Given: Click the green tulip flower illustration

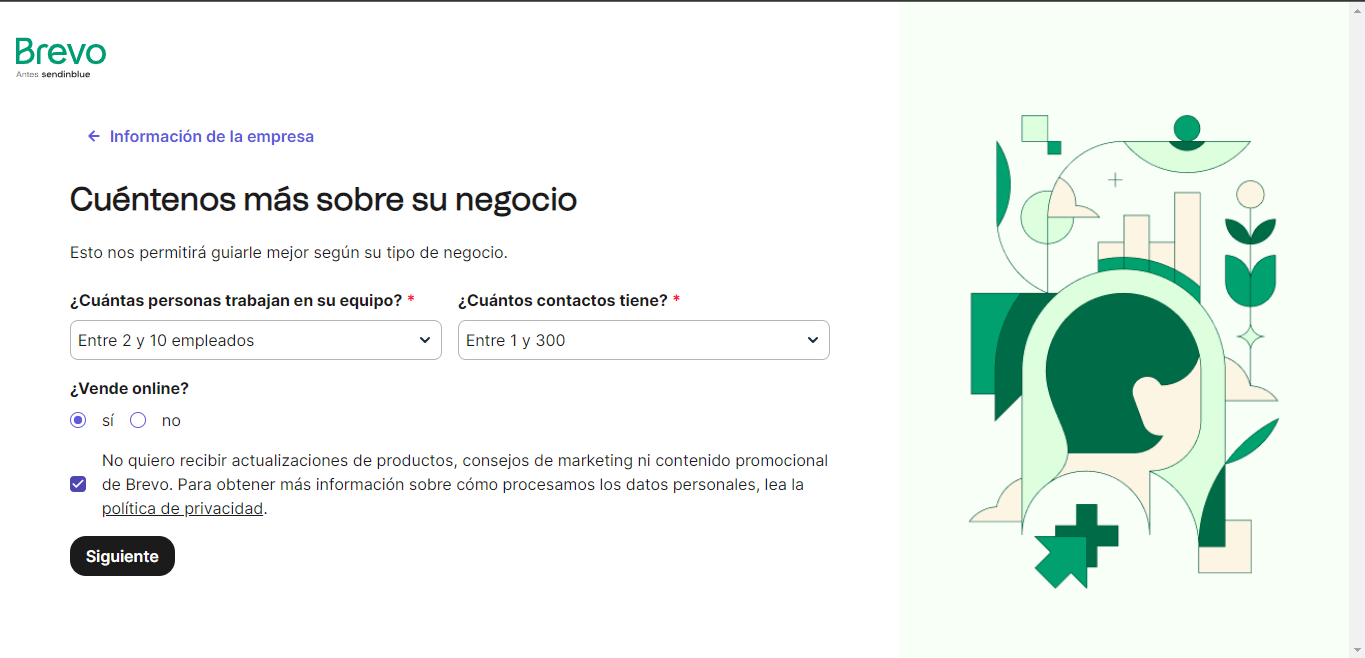Looking at the screenshot, I should pos(1250,260).
